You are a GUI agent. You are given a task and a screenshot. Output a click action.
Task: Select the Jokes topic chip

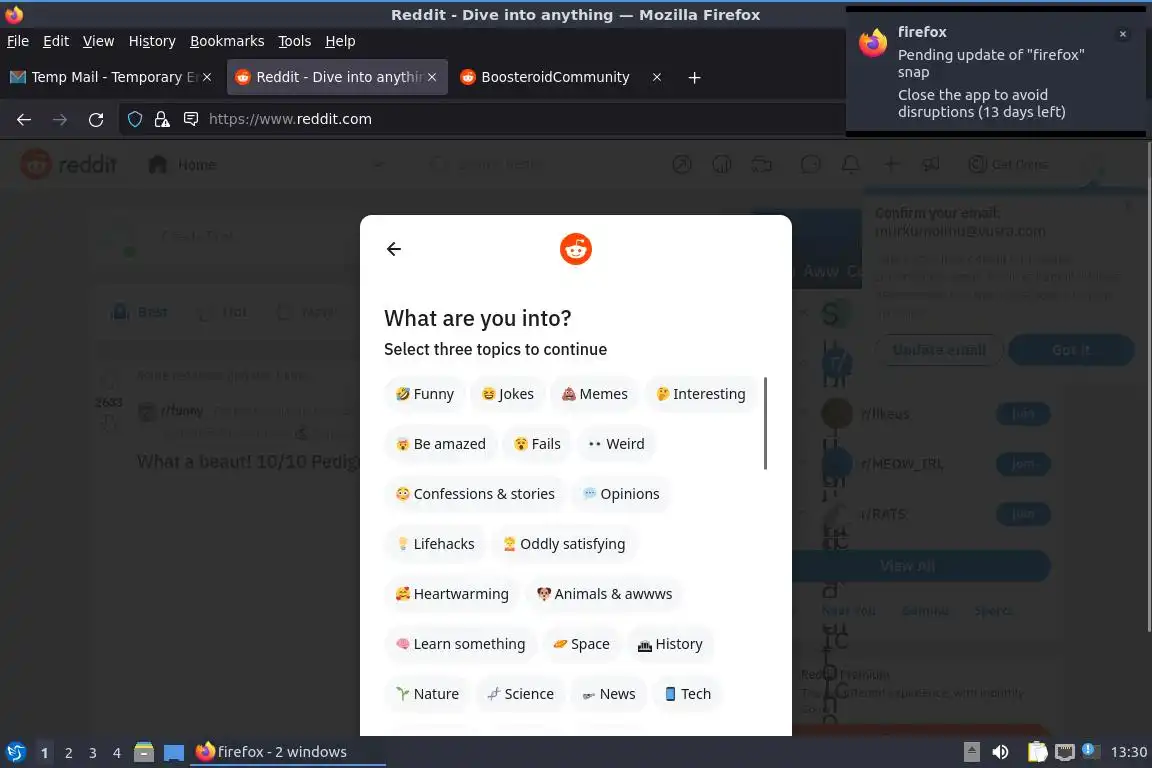click(x=508, y=394)
